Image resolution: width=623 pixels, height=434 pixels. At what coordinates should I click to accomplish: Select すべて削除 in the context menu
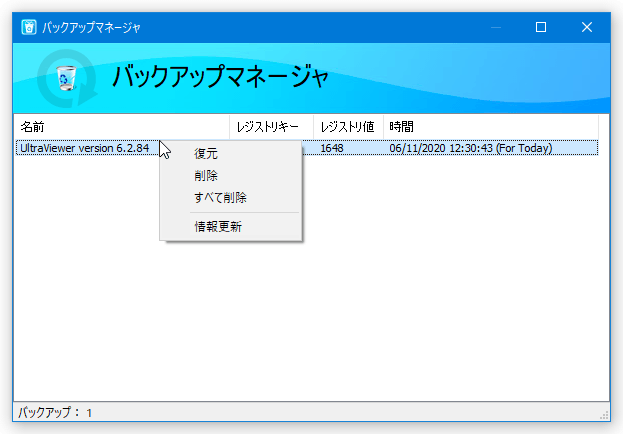231,197
